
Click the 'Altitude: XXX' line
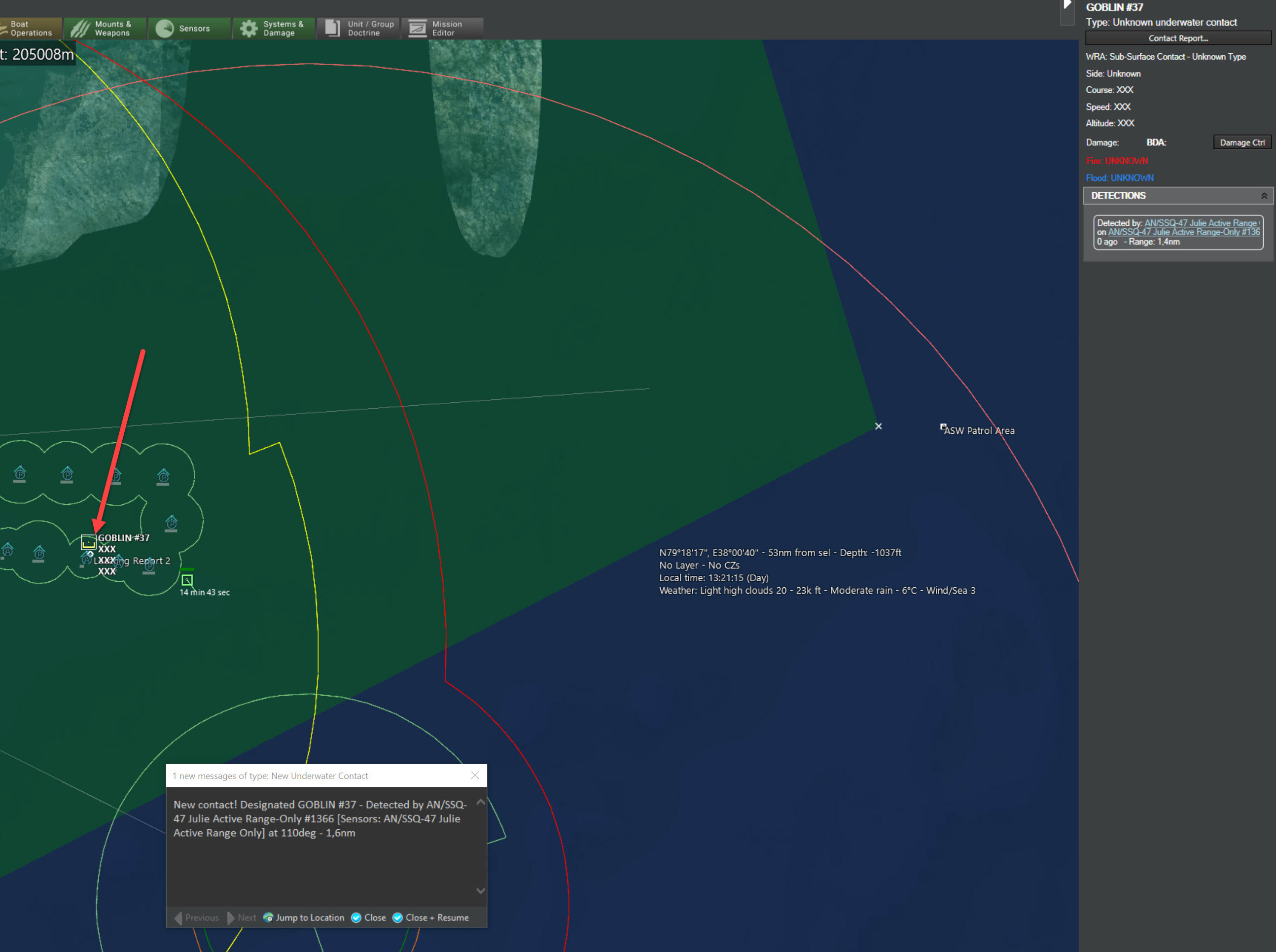(x=1110, y=123)
